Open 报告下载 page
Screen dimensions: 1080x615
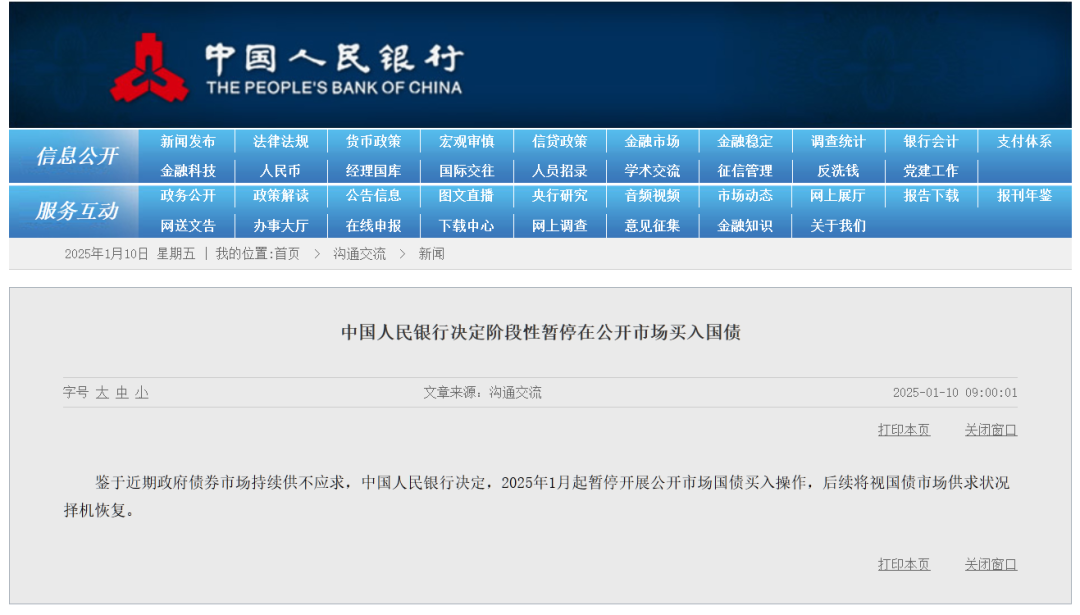(x=931, y=196)
